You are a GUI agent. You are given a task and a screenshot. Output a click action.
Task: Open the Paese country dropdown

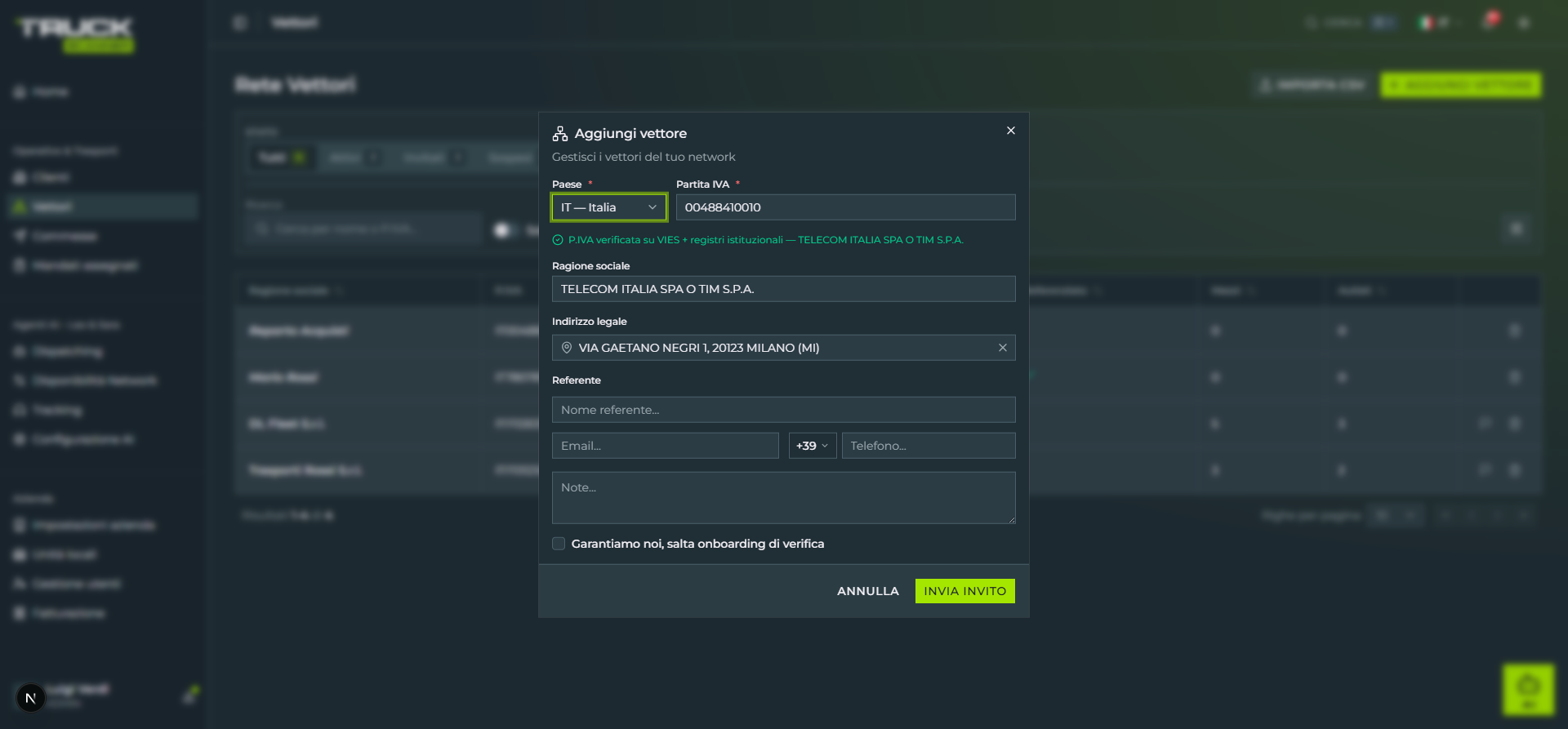click(x=609, y=207)
